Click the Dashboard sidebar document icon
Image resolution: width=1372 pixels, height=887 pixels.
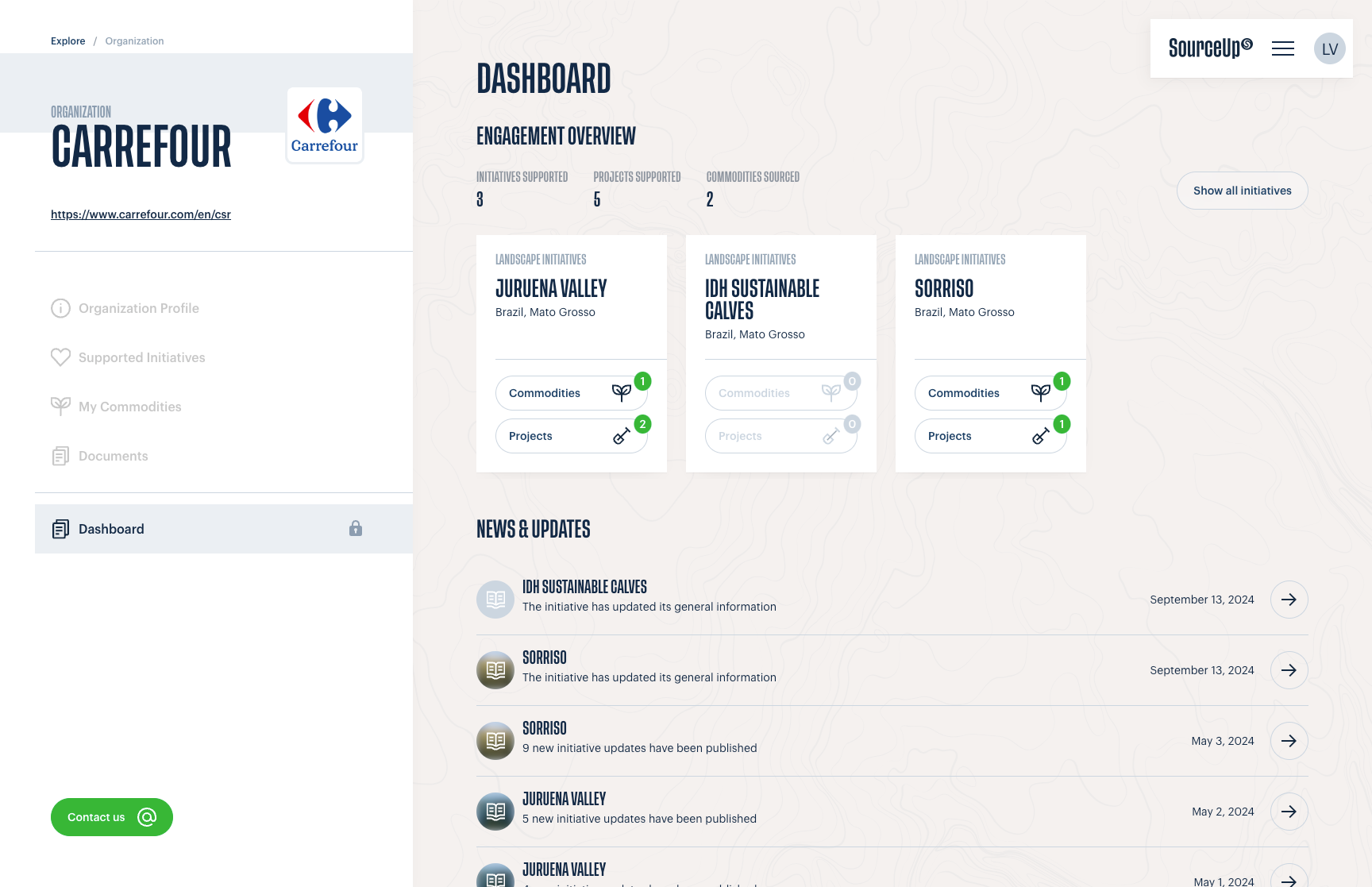60,529
